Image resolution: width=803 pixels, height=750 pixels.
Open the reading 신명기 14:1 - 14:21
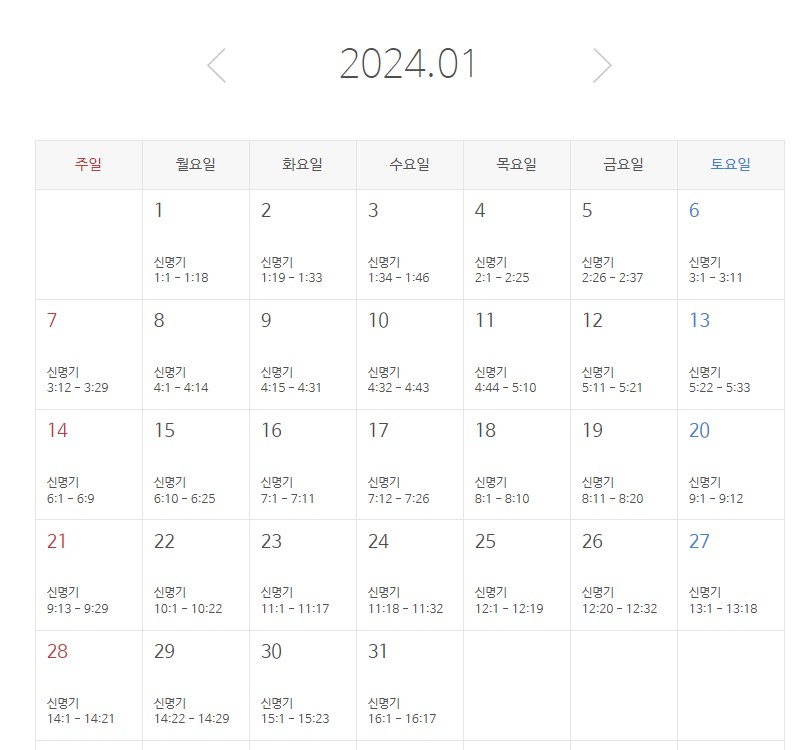[81, 711]
